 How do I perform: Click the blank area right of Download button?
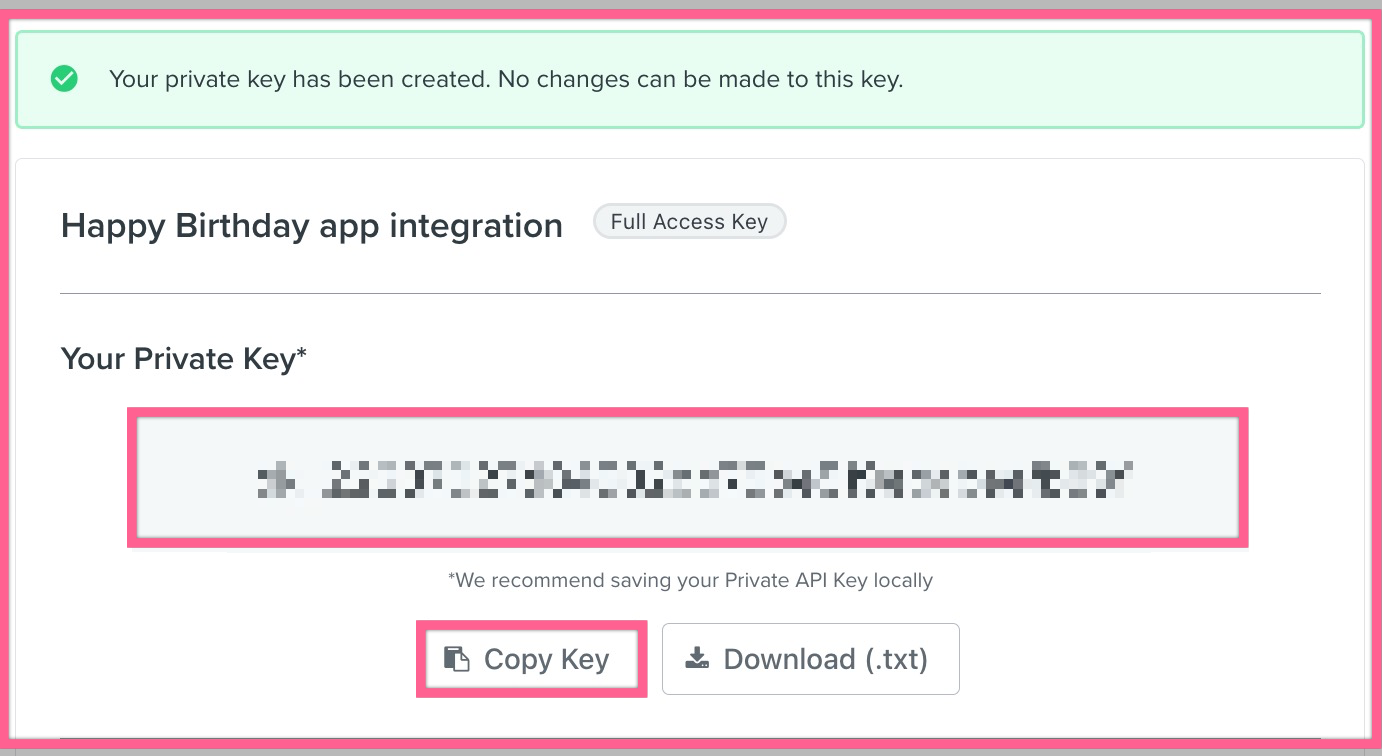(1150, 659)
